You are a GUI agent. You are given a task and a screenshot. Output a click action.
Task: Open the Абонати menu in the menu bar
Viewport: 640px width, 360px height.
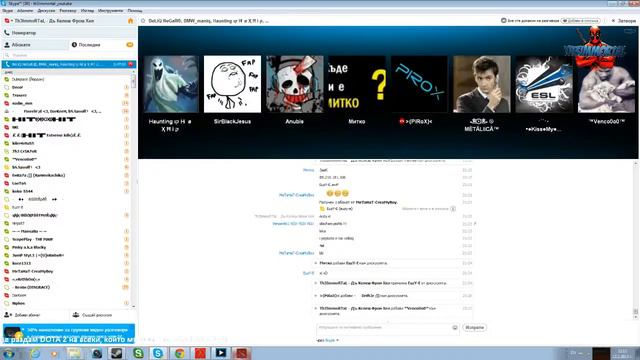point(25,11)
